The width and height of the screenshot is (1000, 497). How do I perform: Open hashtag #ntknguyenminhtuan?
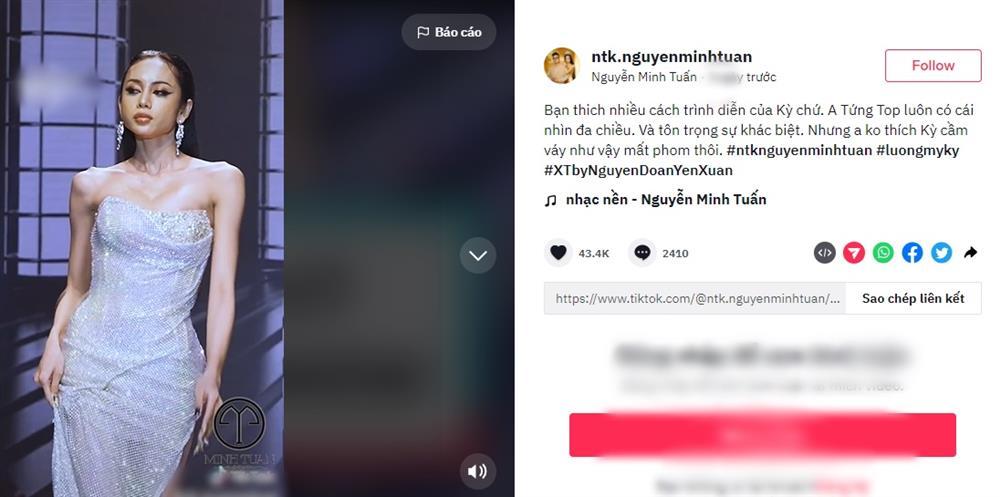click(799, 151)
